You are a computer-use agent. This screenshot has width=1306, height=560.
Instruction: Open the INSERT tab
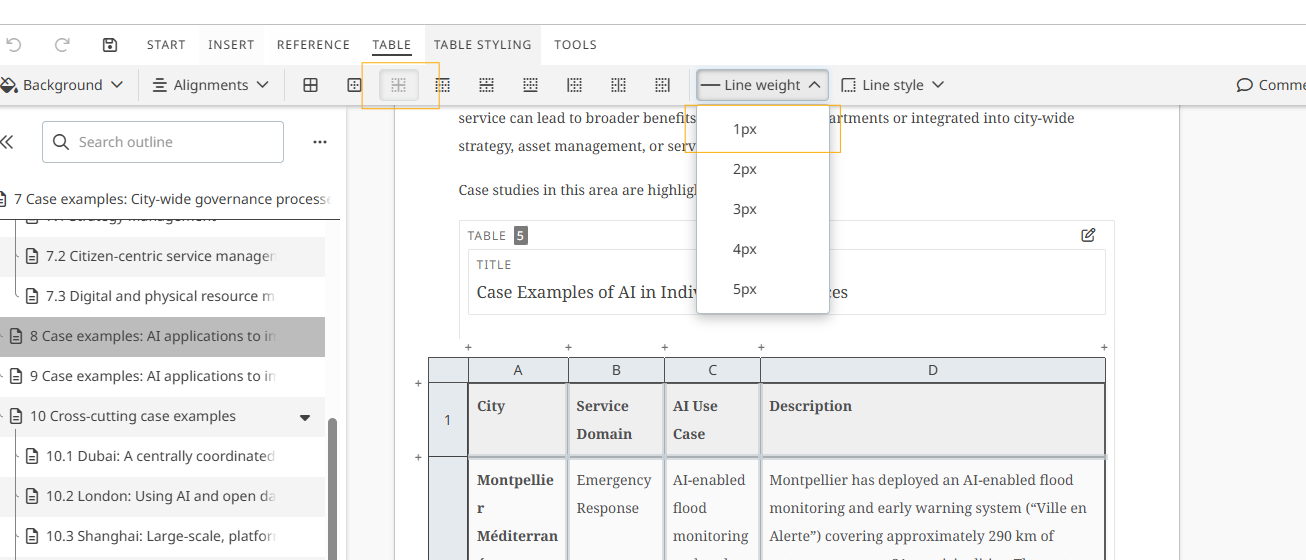[x=231, y=45]
